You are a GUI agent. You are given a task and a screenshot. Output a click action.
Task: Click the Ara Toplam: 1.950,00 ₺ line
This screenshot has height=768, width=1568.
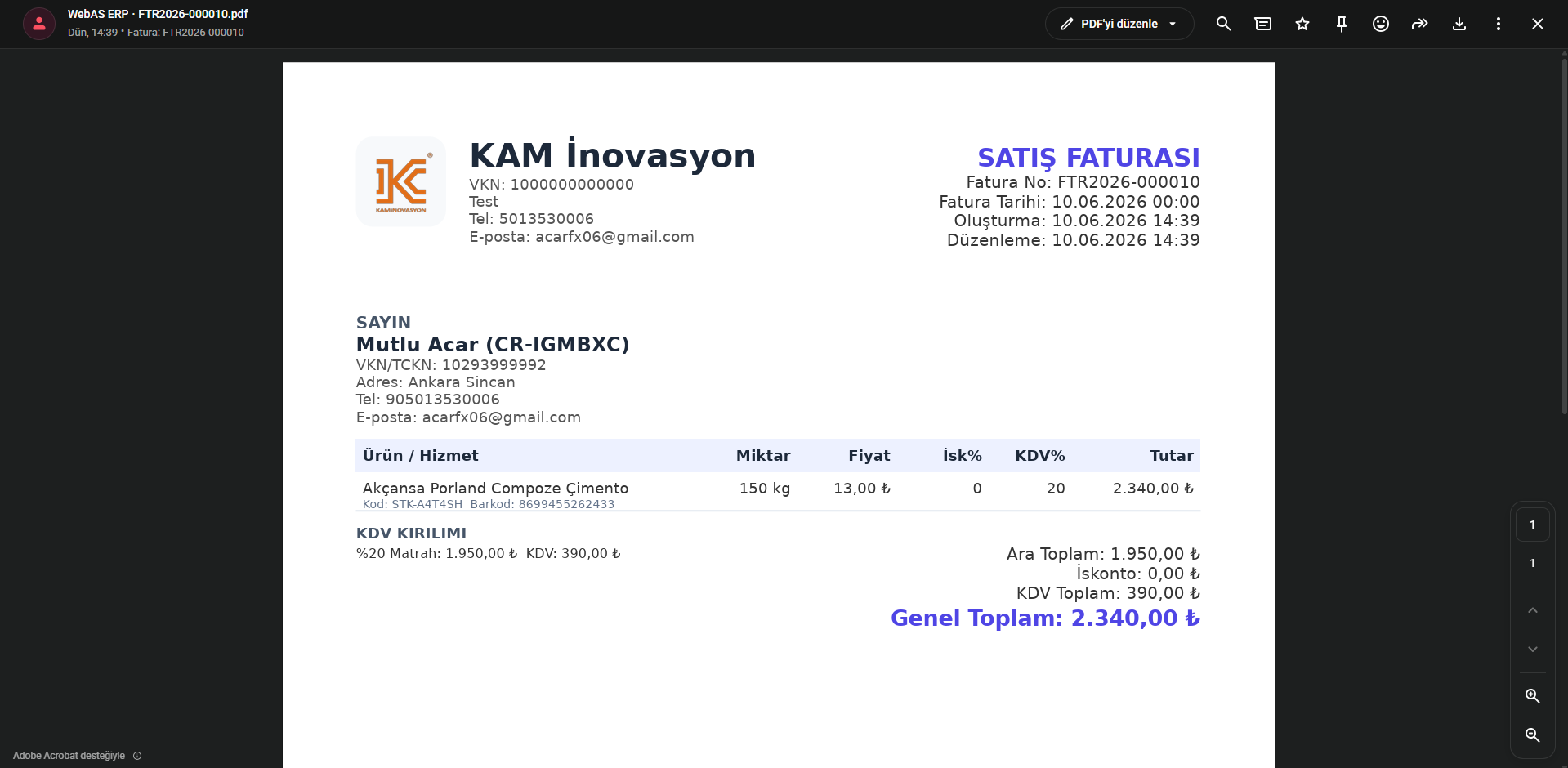1103,554
